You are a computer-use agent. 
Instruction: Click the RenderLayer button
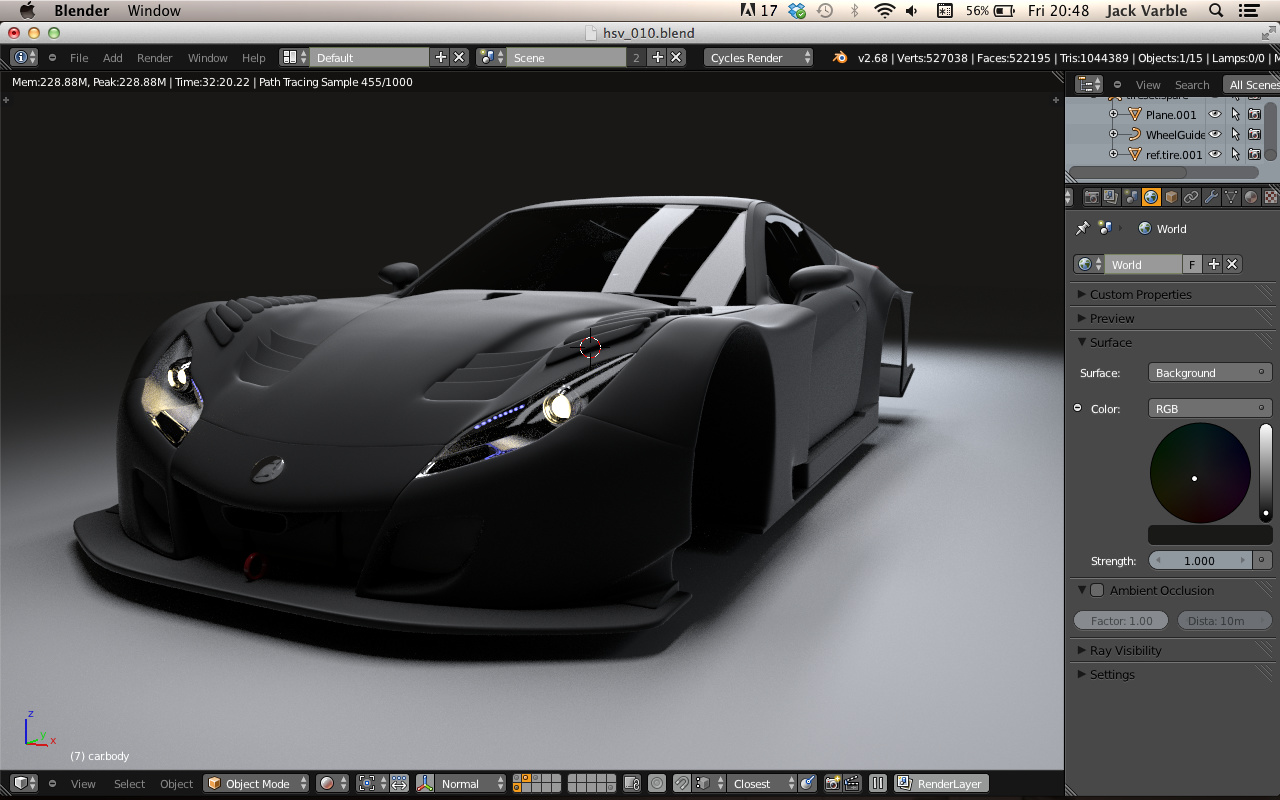[941, 784]
